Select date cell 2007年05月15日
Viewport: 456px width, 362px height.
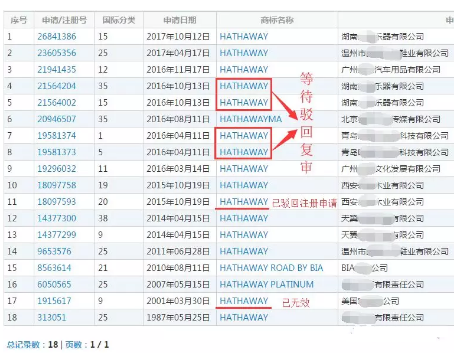click(178, 284)
